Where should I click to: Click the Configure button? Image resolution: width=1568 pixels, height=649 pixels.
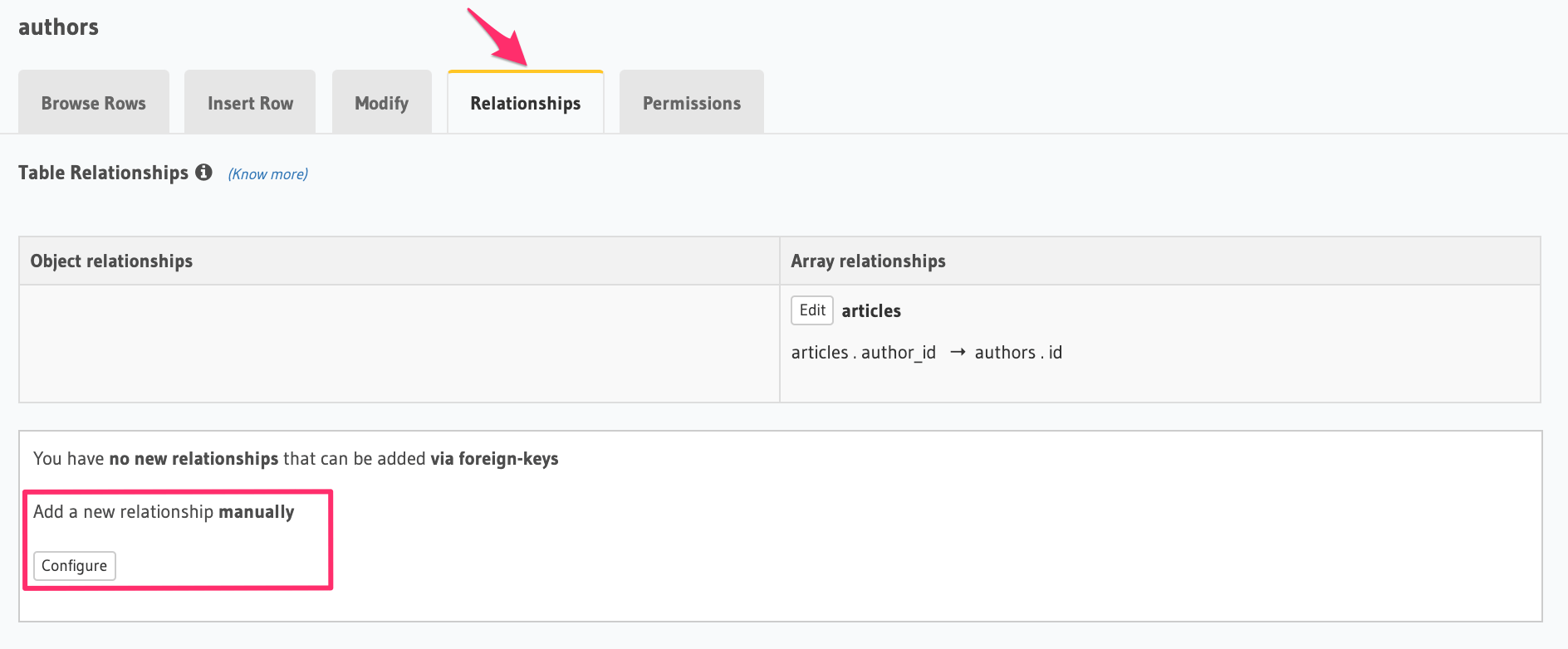75,566
